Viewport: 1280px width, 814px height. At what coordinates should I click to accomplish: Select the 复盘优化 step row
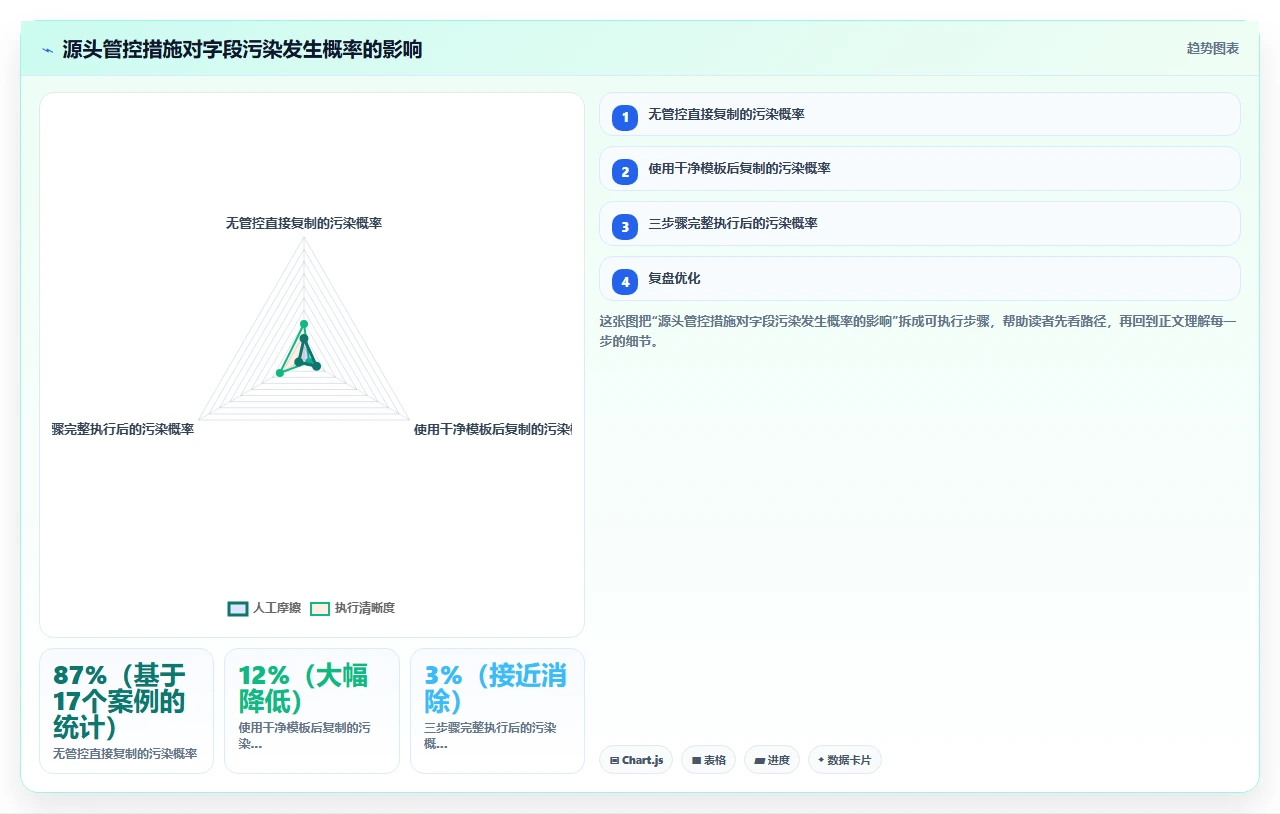pyautogui.click(x=919, y=279)
